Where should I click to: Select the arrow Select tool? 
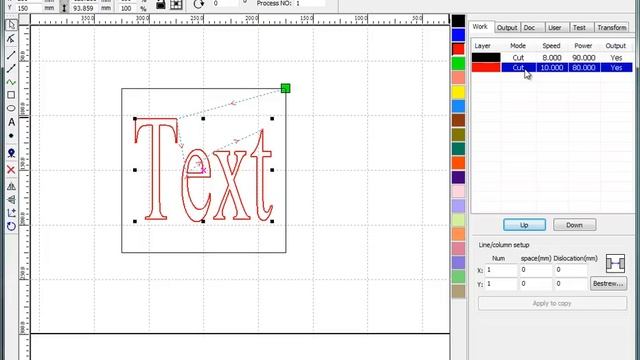11,25
